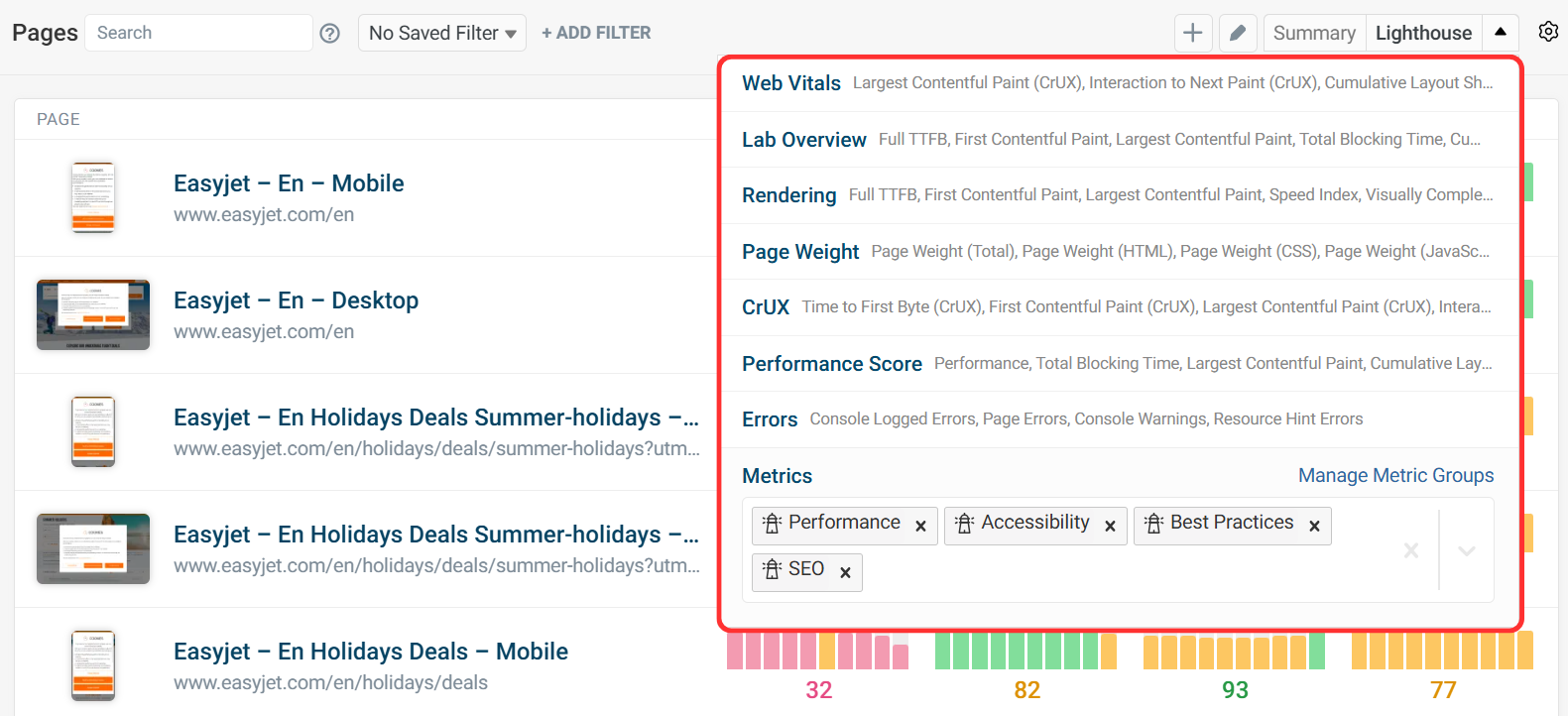The width and height of the screenshot is (1568, 716).
Task: Choose the Page Weight metric group
Action: tap(1120, 252)
